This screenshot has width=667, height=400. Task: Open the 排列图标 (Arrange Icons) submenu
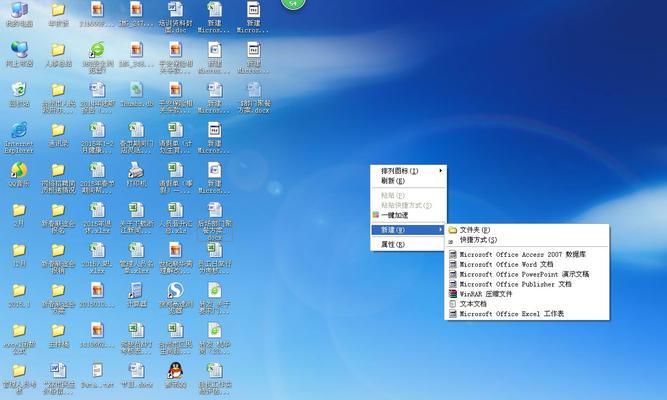(408, 171)
